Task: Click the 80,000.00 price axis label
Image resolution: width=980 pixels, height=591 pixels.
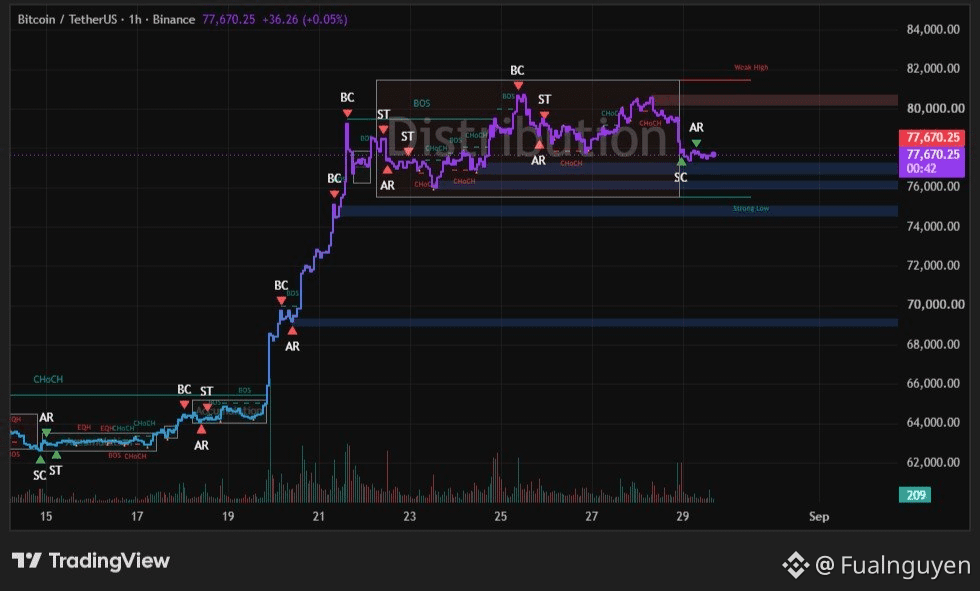Action: [935, 108]
